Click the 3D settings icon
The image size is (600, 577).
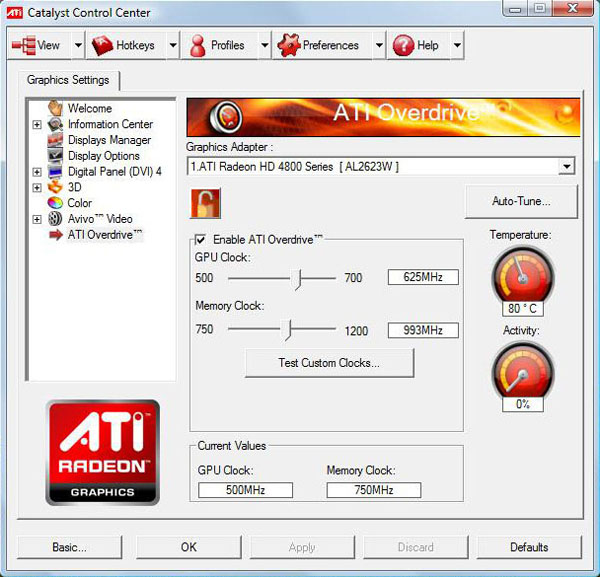click(x=55, y=187)
